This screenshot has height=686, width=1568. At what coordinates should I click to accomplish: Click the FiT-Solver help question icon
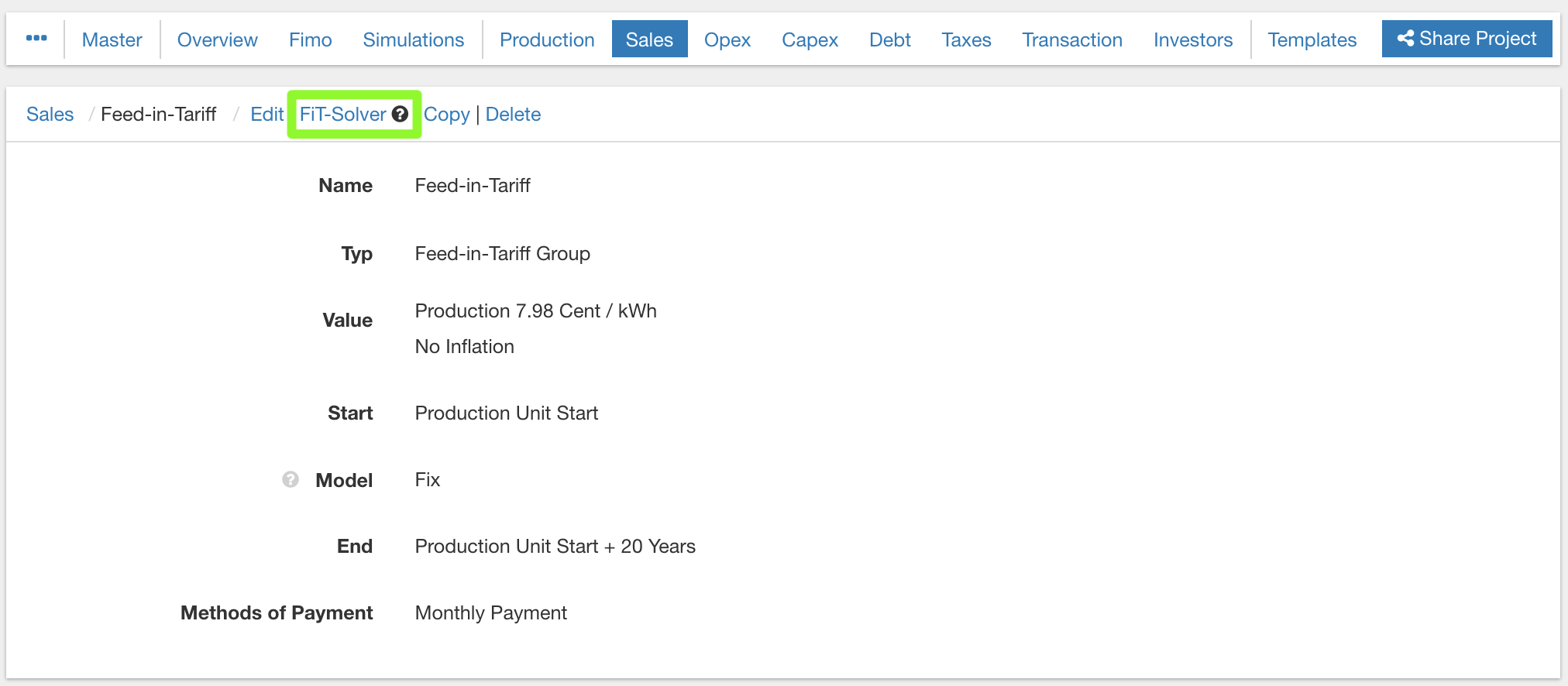(x=400, y=114)
